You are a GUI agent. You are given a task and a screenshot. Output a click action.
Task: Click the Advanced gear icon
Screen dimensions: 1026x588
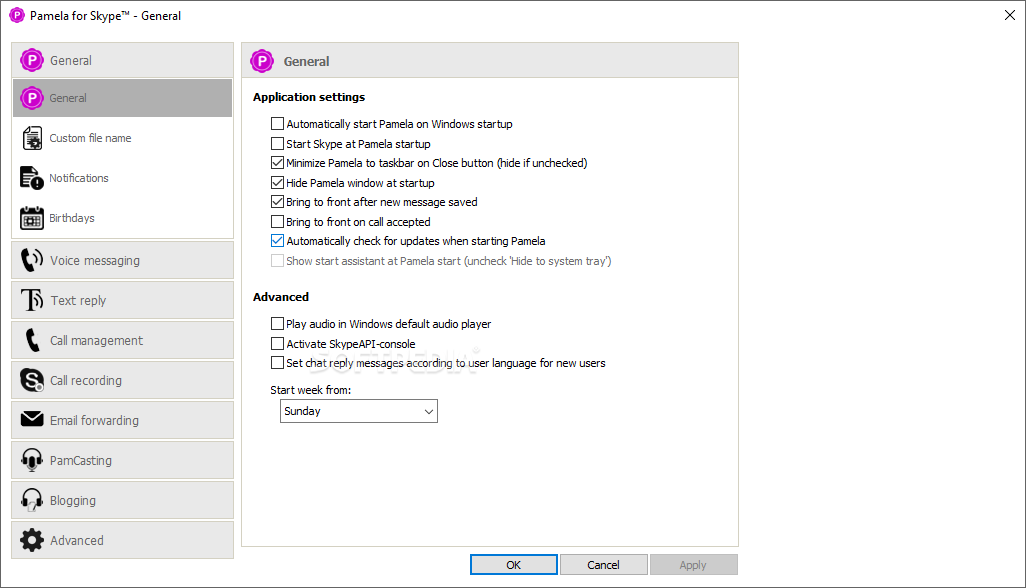point(31,540)
